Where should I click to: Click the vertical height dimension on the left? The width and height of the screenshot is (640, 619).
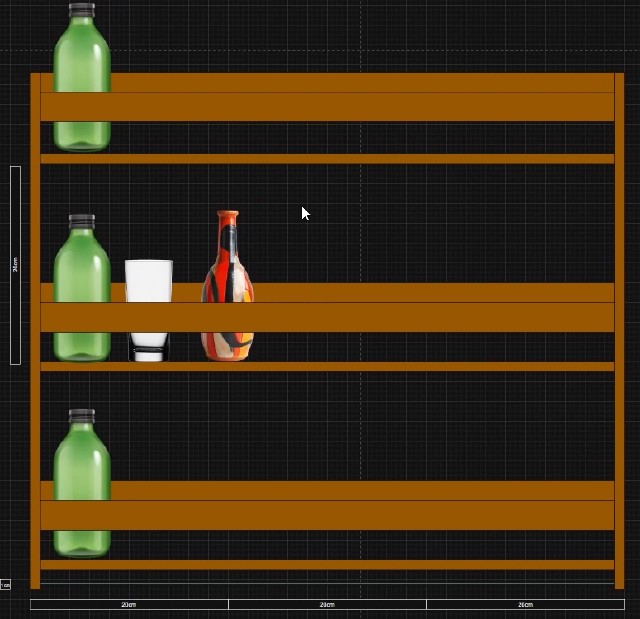[15, 265]
